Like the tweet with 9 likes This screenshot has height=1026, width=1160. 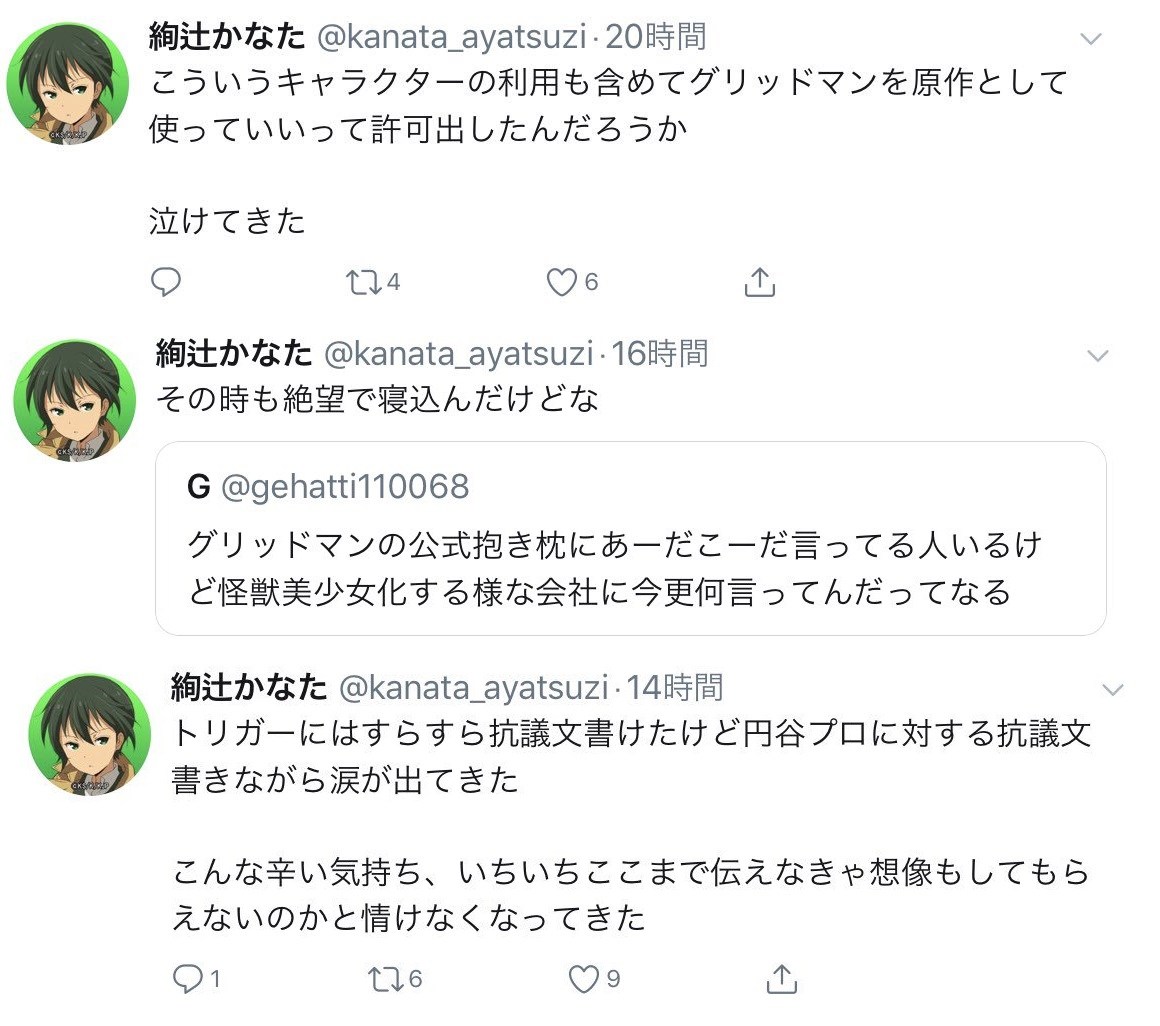click(583, 978)
